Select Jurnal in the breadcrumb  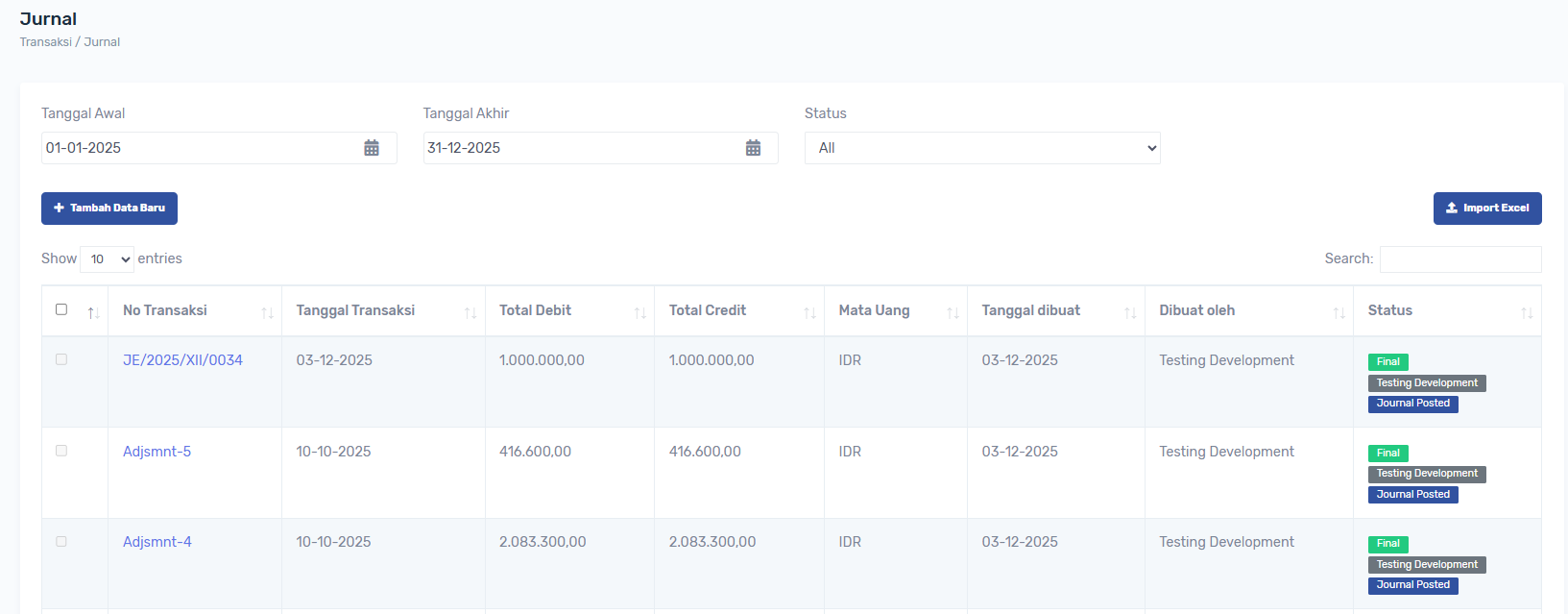click(102, 42)
